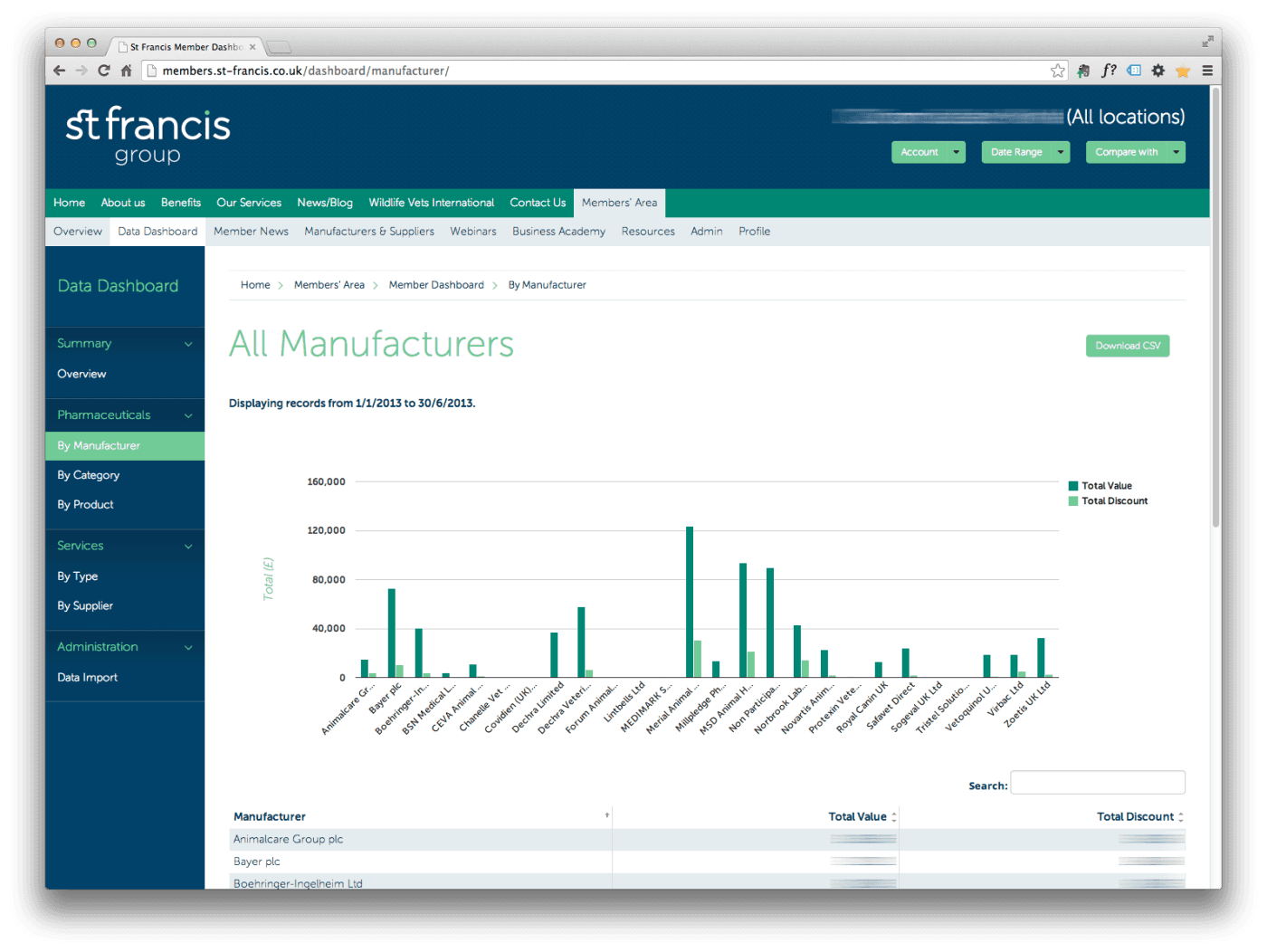Sort table by Manufacturer column
Screen dimensions: 1267x952
[x=421, y=816]
